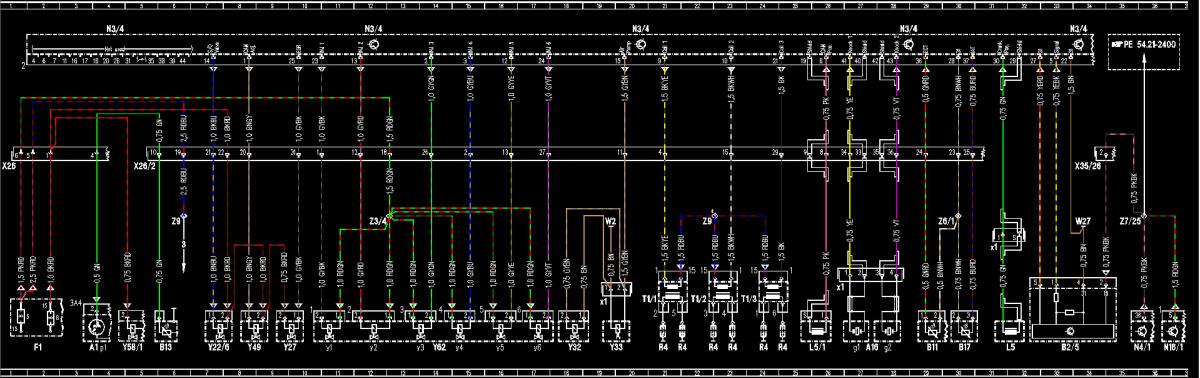This screenshot has height=378, width=1200.
Task: Click the X26 connector label
Action: [x=8, y=165]
